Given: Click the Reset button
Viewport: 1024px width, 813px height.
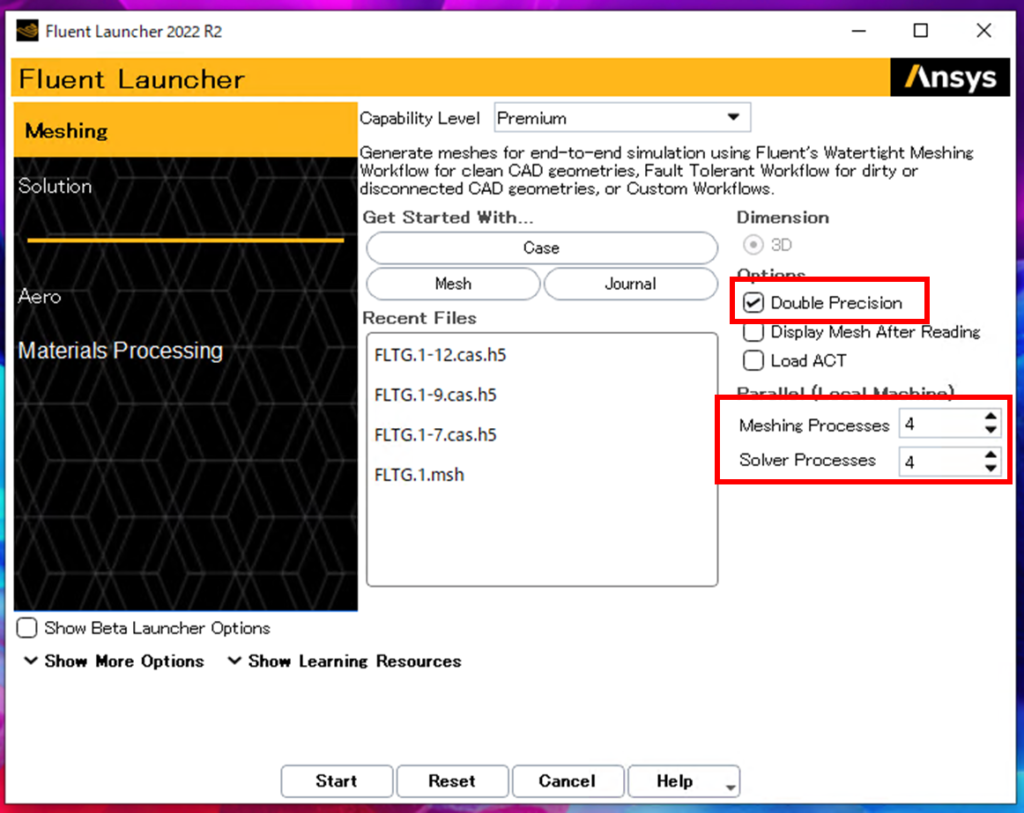Looking at the screenshot, I should 452,781.
